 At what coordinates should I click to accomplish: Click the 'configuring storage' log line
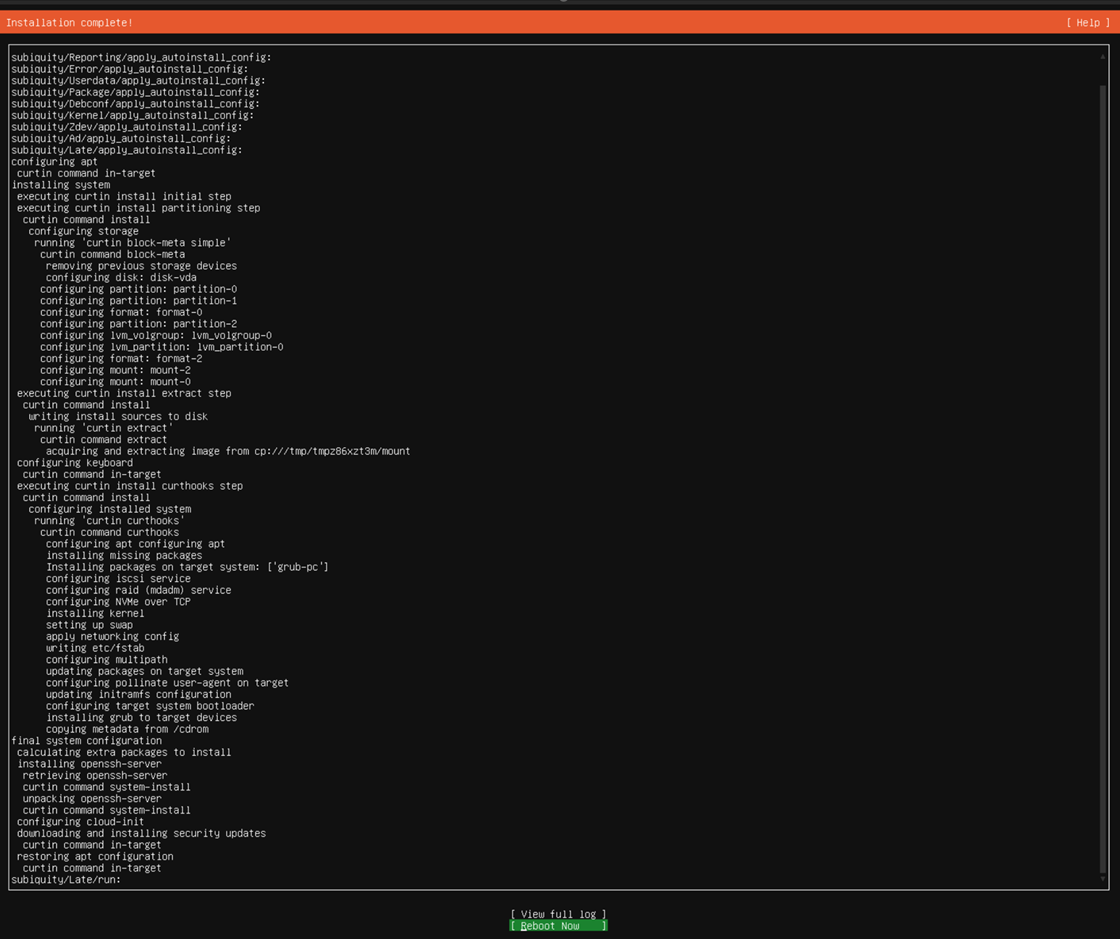coord(84,231)
